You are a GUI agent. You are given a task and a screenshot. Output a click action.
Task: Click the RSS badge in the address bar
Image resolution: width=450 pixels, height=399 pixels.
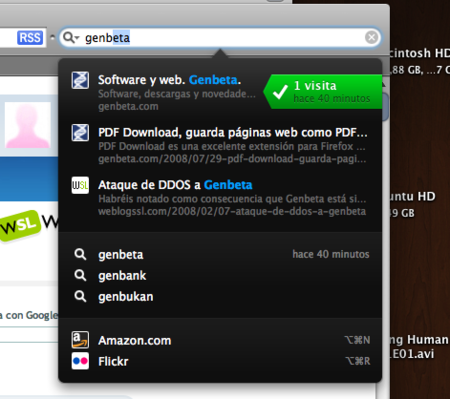coord(30,38)
